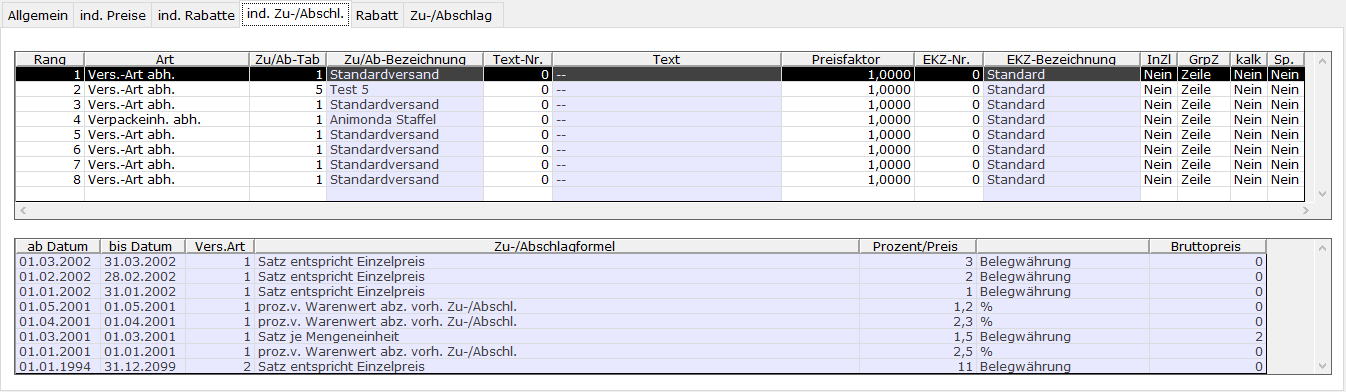This screenshot has height=392, width=1346.
Task: Click the lower table's scroll-up arrow
Action: pyautogui.click(x=1322, y=248)
